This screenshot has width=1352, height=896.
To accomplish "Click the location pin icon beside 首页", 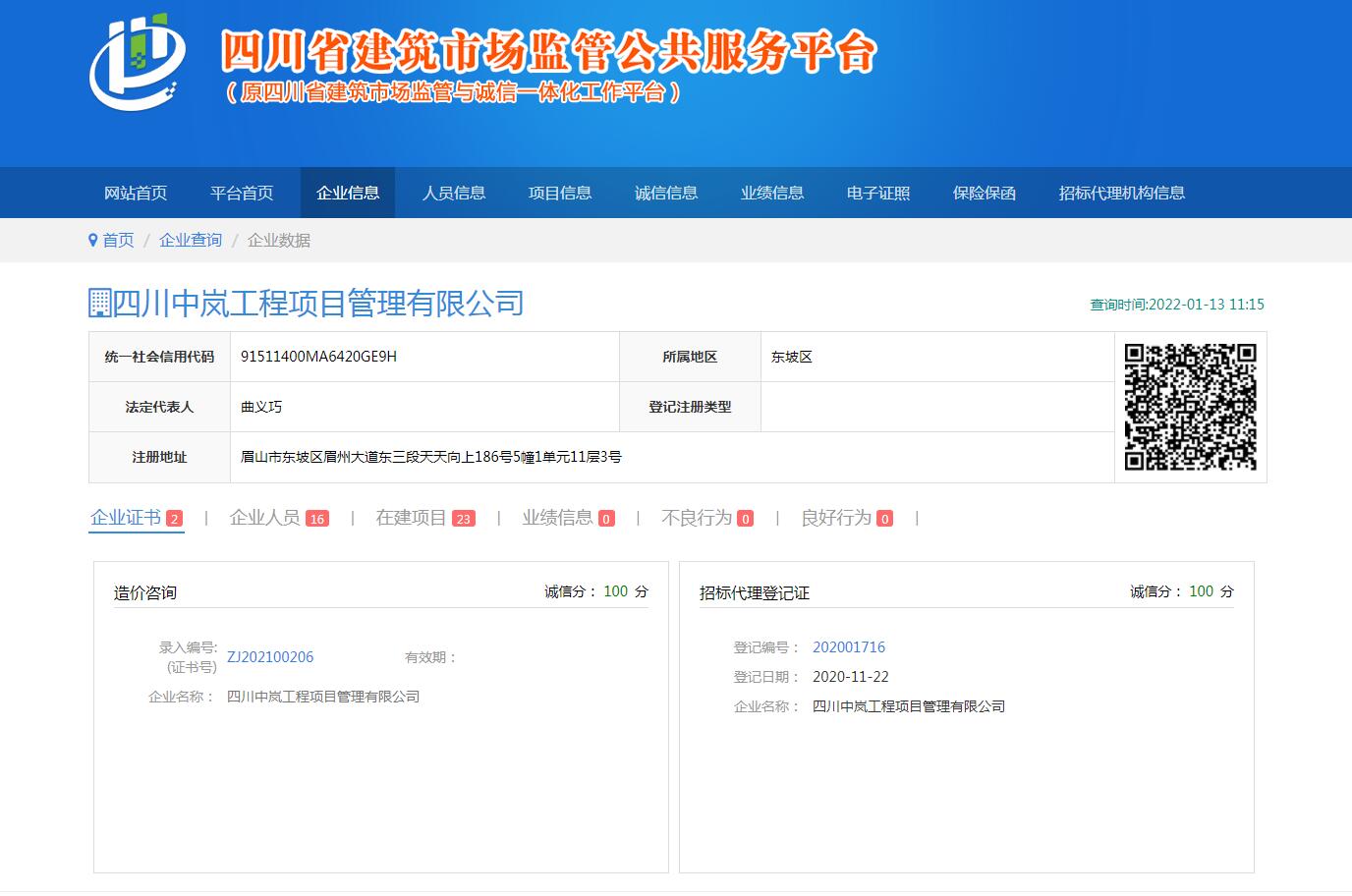I will coord(91,240).
